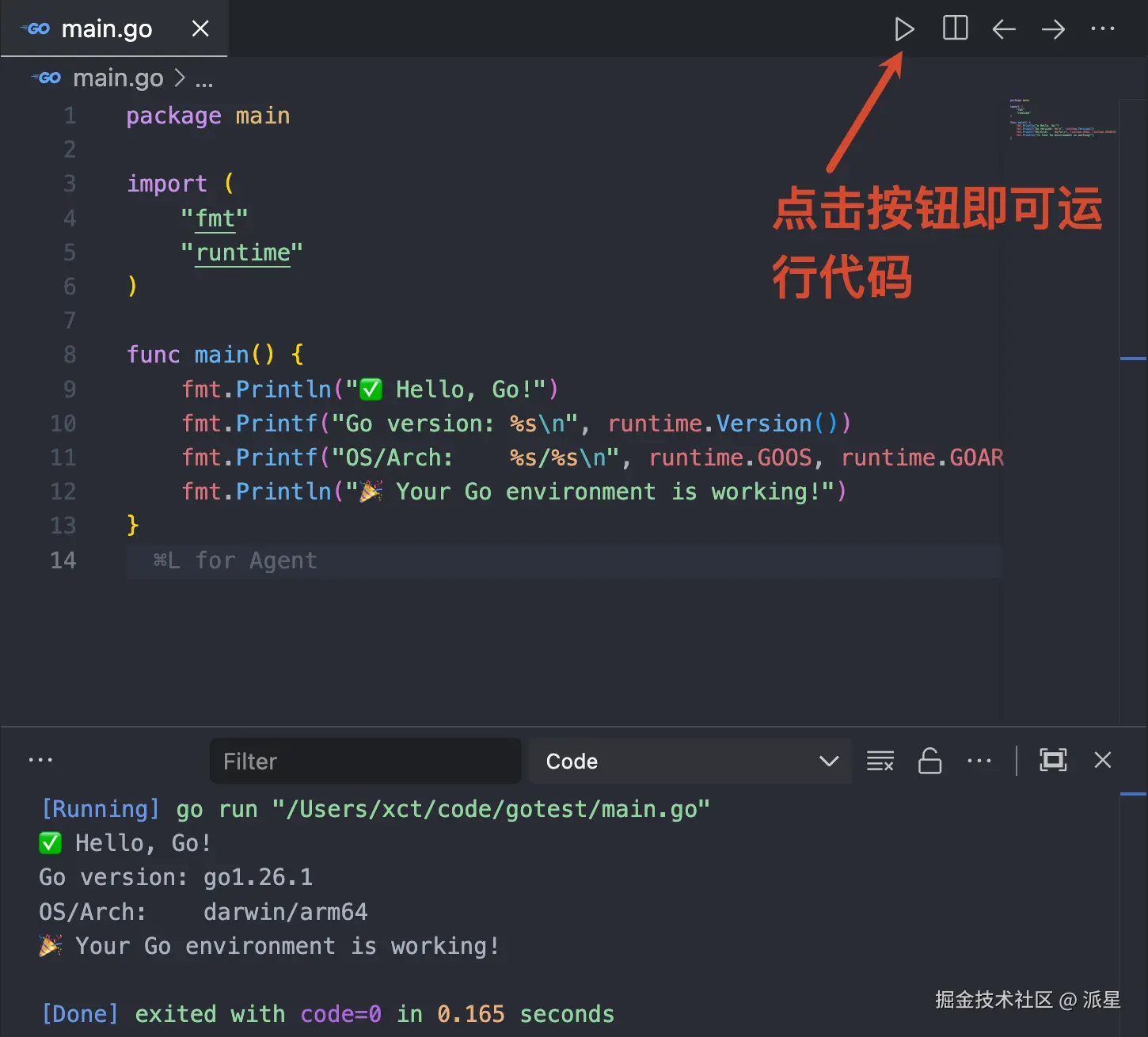
Task: Select the main.go editor tab
Action: click(114, 28)
